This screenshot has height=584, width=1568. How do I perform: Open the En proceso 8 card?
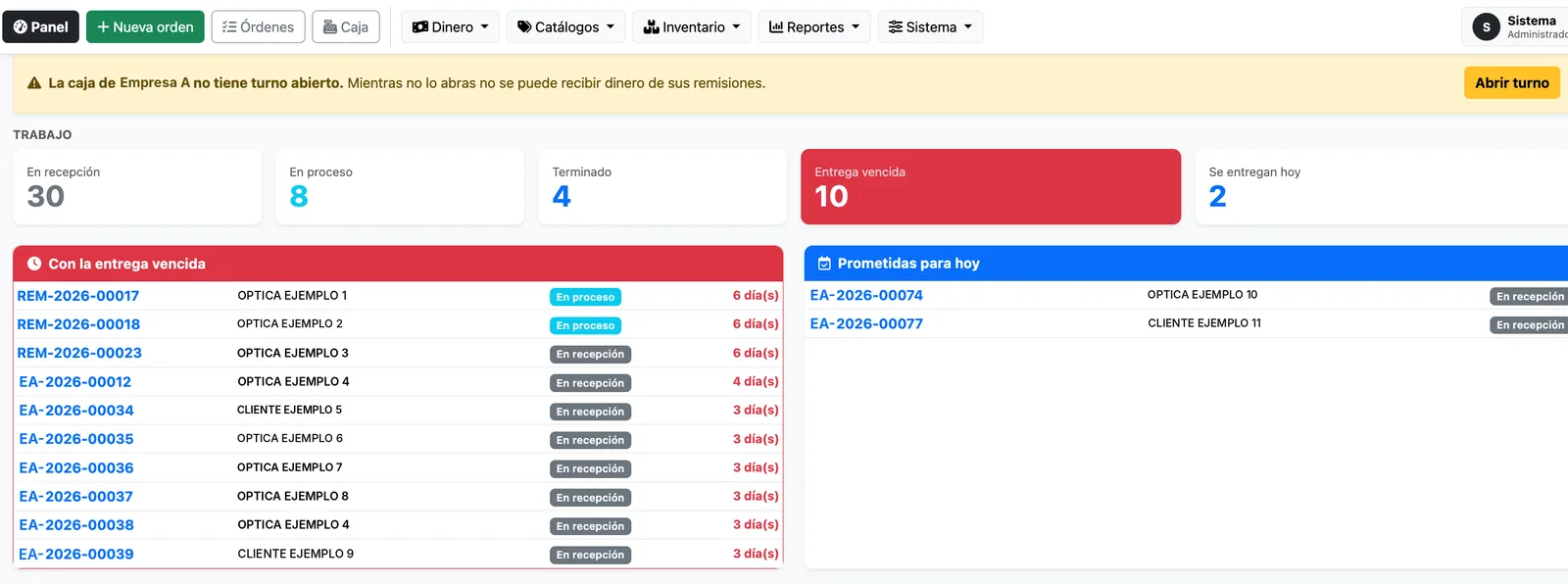(400, 187)
